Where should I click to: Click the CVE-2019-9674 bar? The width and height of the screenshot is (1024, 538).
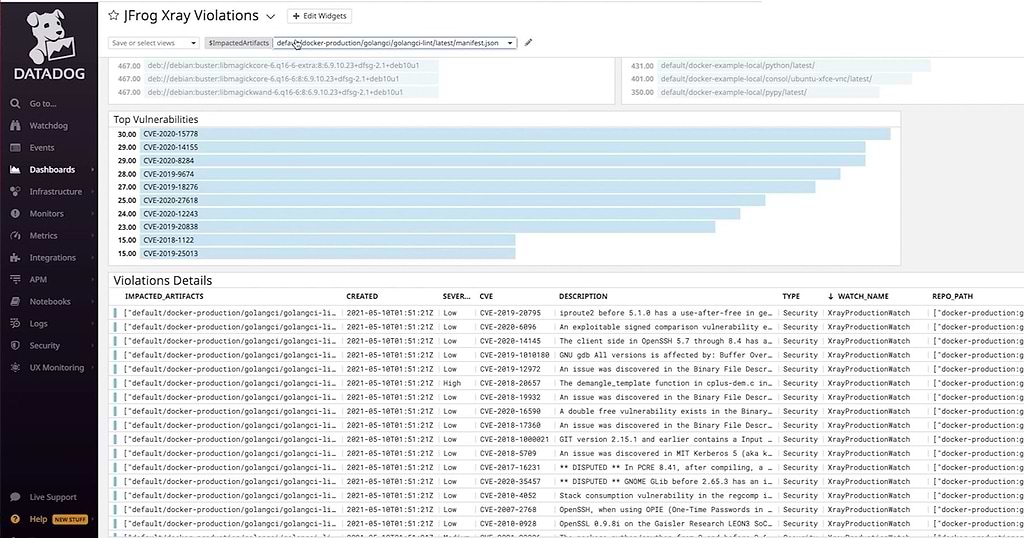[490, 174]
